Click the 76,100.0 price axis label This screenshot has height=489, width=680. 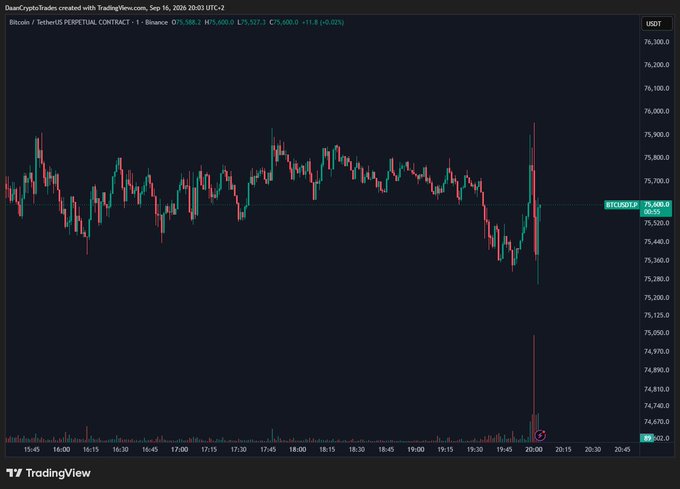point(656,88)
